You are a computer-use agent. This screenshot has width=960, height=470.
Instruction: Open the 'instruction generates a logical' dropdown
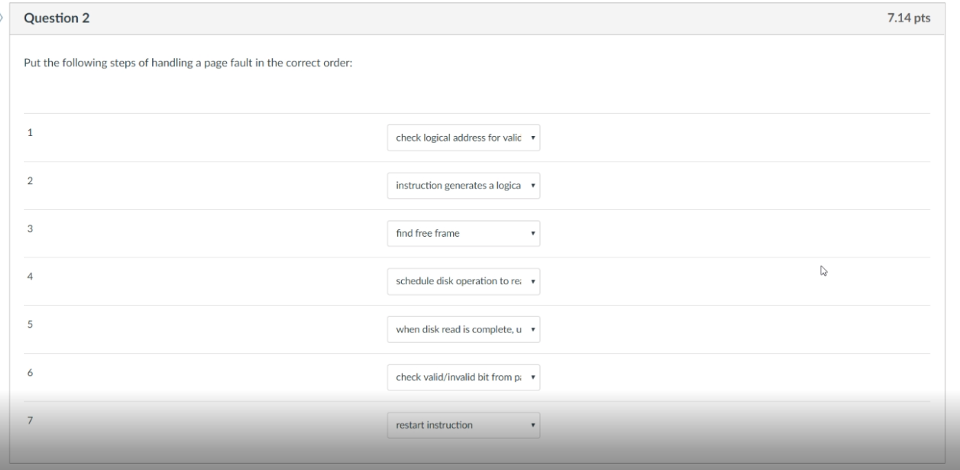click(x=463, y=186)
